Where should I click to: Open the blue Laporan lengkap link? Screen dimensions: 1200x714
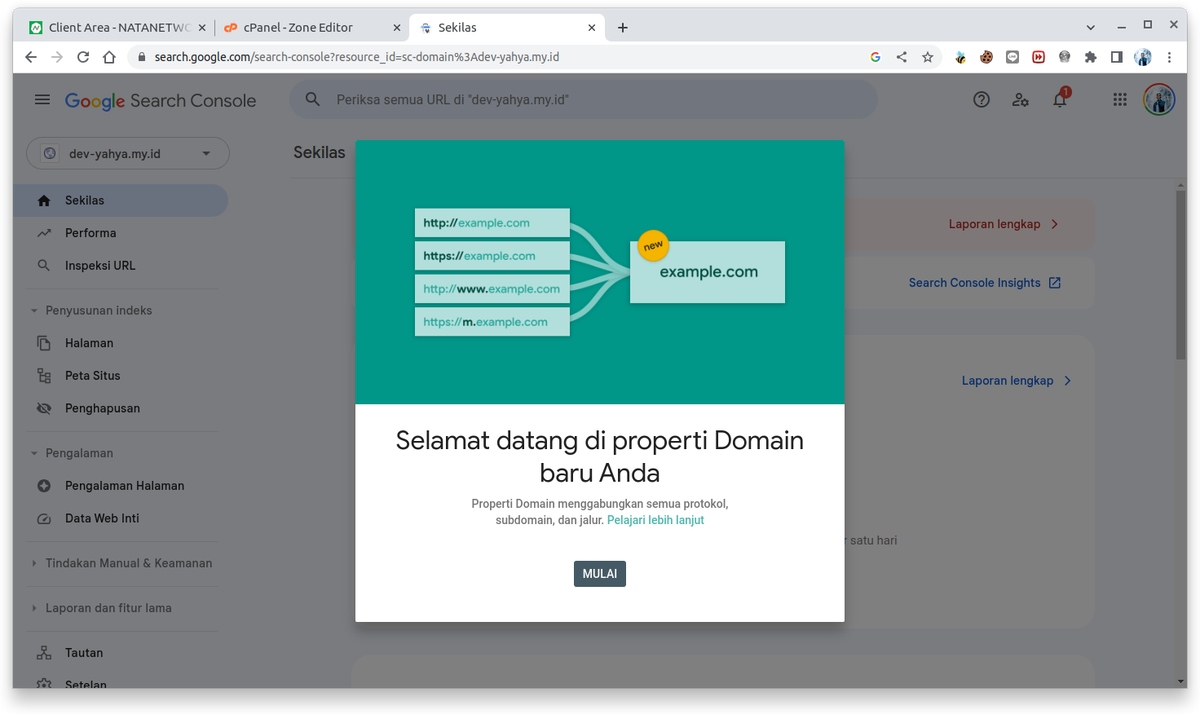pyautogui.click(x=1017, y=381)
